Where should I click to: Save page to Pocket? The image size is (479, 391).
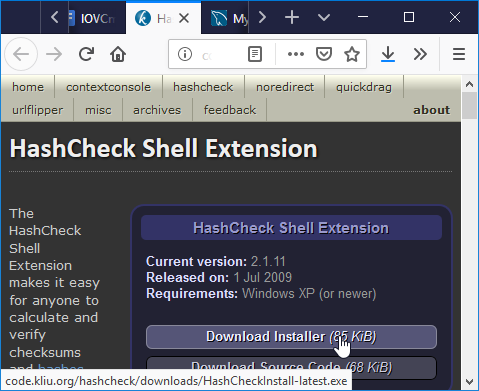tap(324, 54)
